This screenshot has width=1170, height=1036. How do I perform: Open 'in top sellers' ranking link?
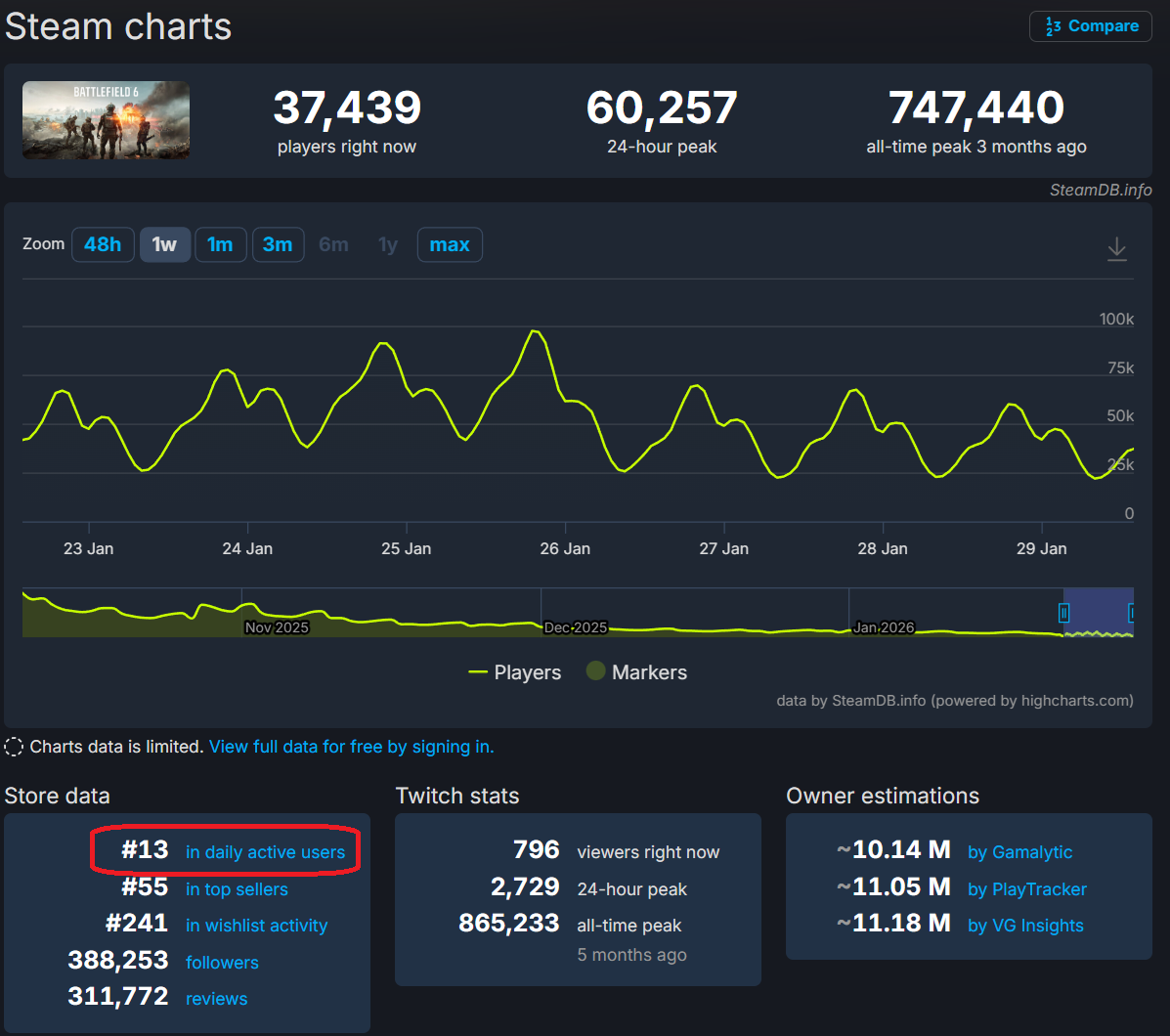(237, 889)
